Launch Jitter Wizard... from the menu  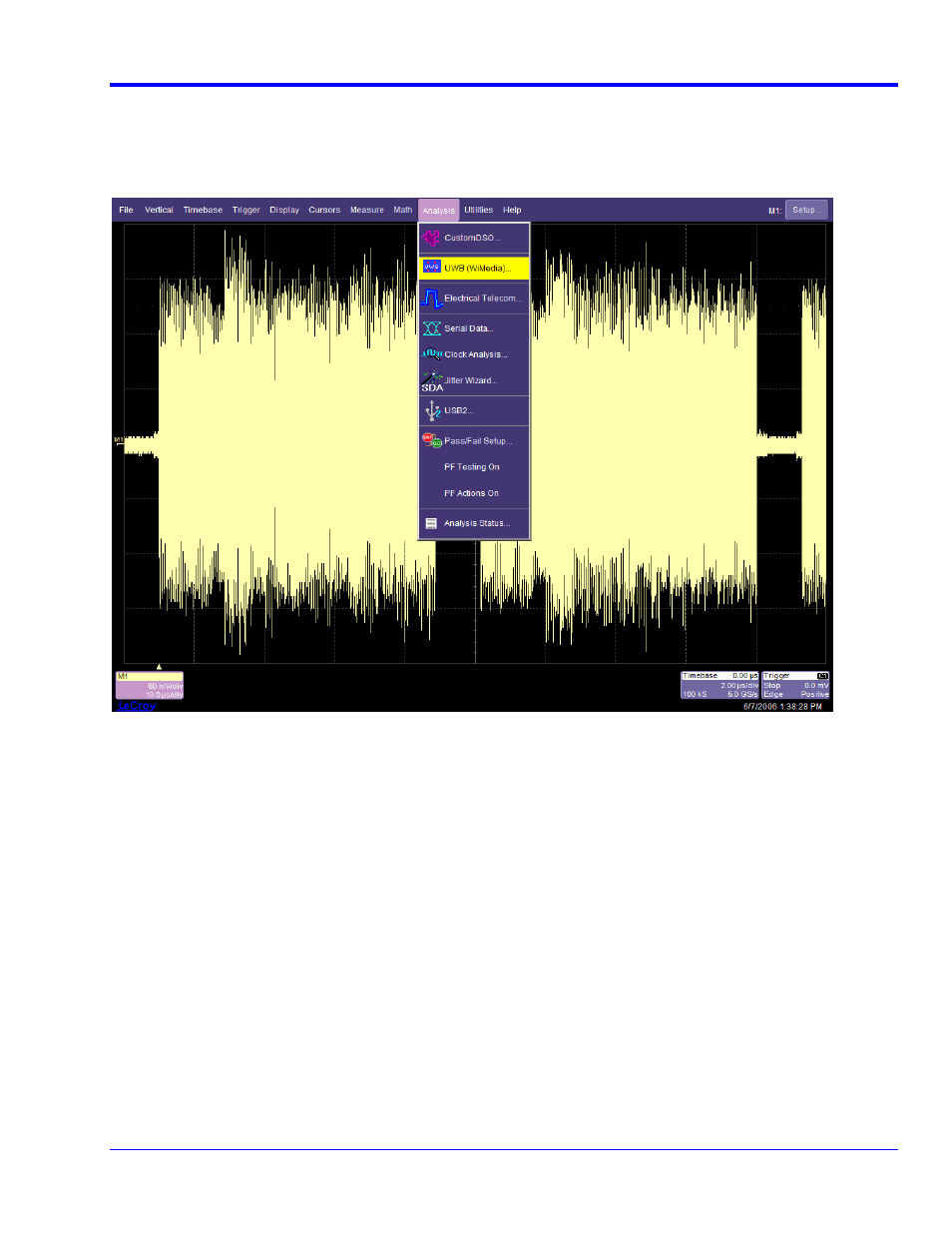(x=474, y=380)
